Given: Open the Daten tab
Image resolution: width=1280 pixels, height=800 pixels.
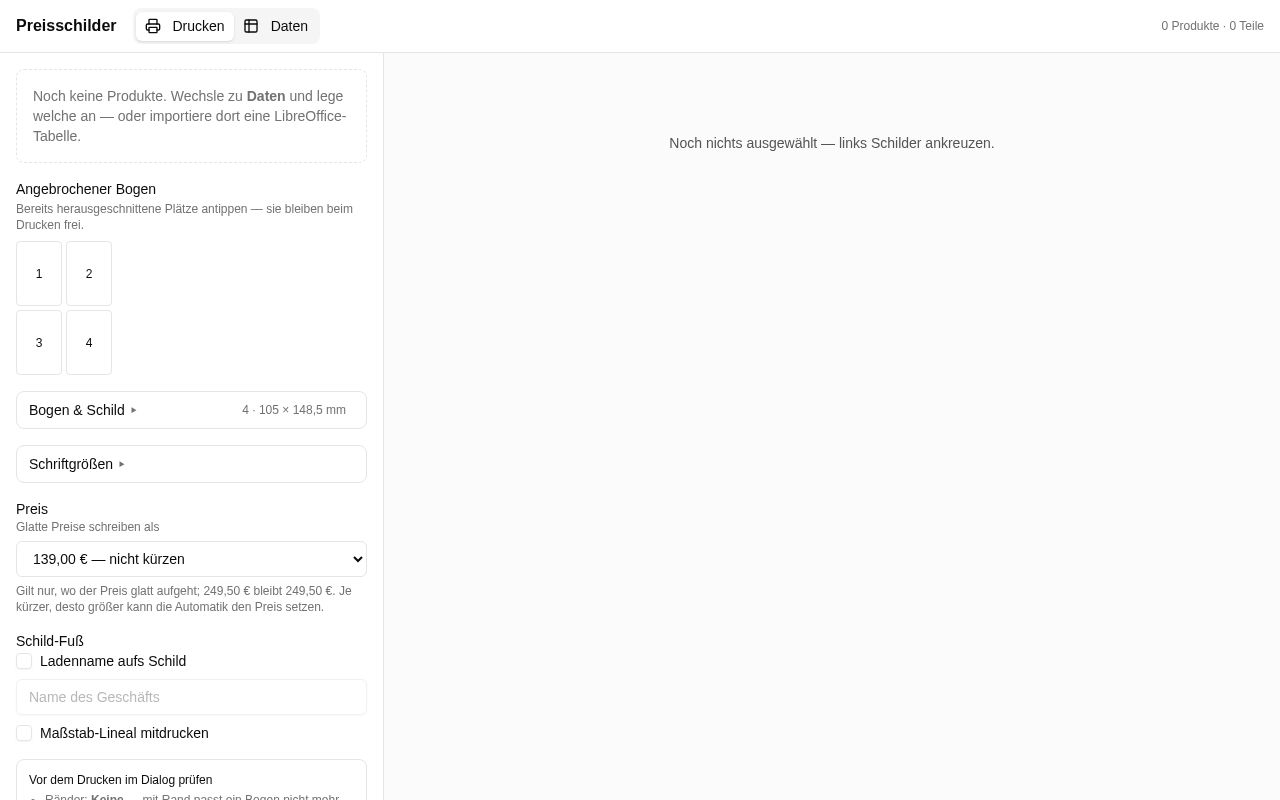Looking at the screenshot, I should point(276,26).
